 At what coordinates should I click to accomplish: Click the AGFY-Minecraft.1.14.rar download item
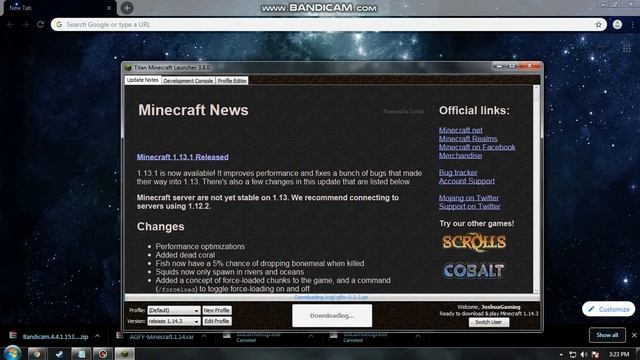[x=161, y=337]
